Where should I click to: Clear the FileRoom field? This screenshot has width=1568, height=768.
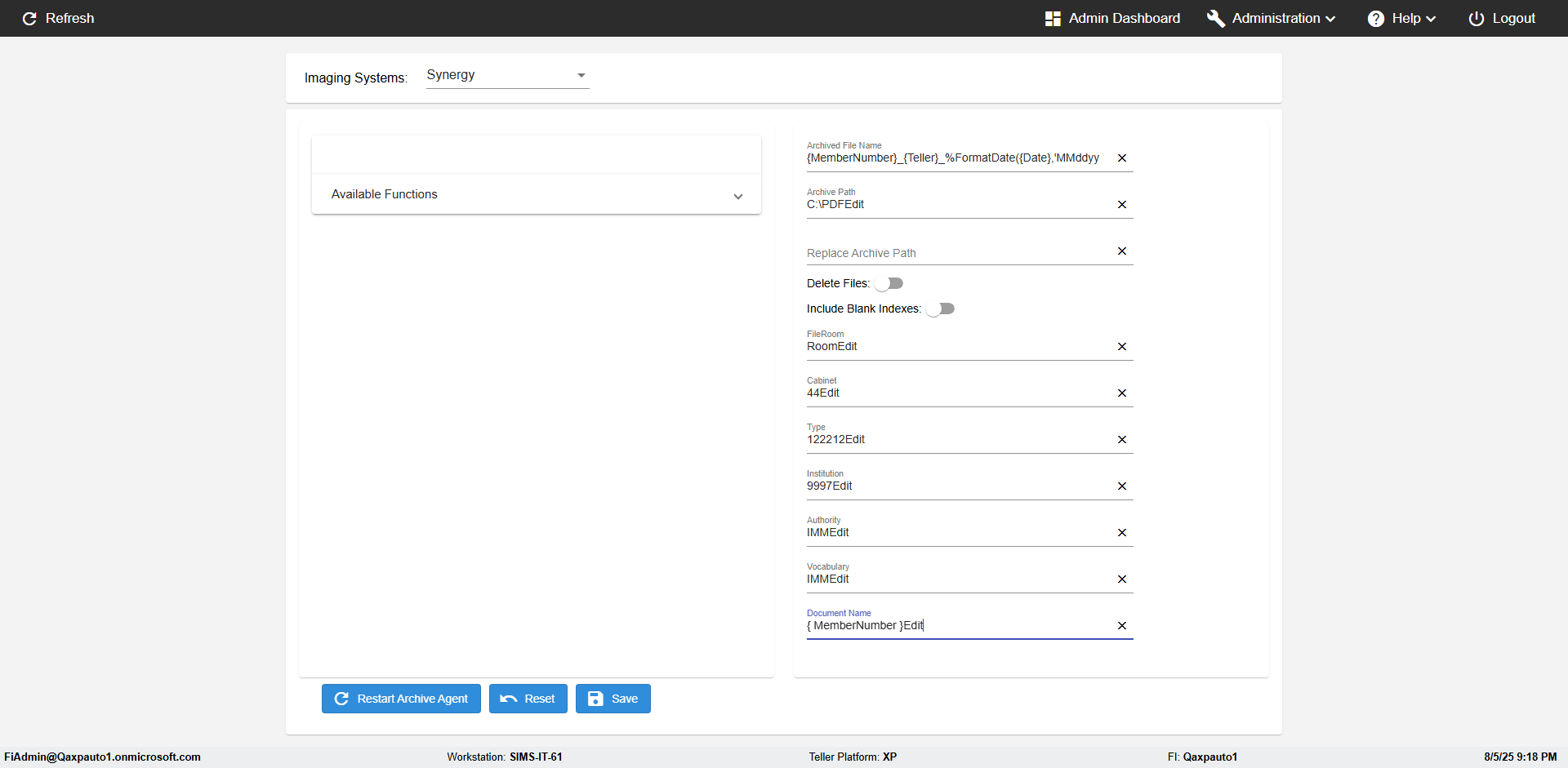coord(1122,347)
